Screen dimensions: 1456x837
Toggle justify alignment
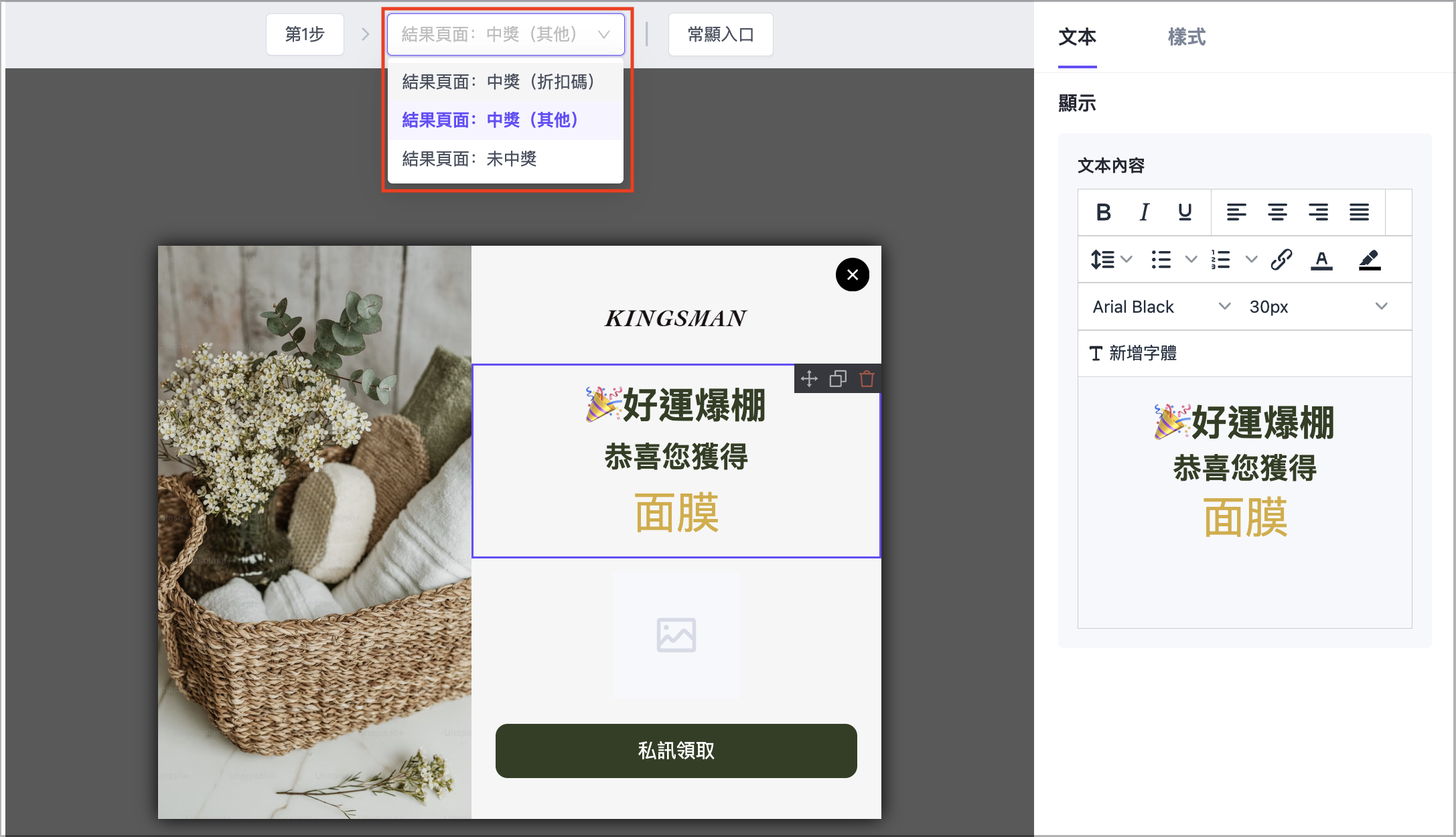click(x=1360, y=212)
